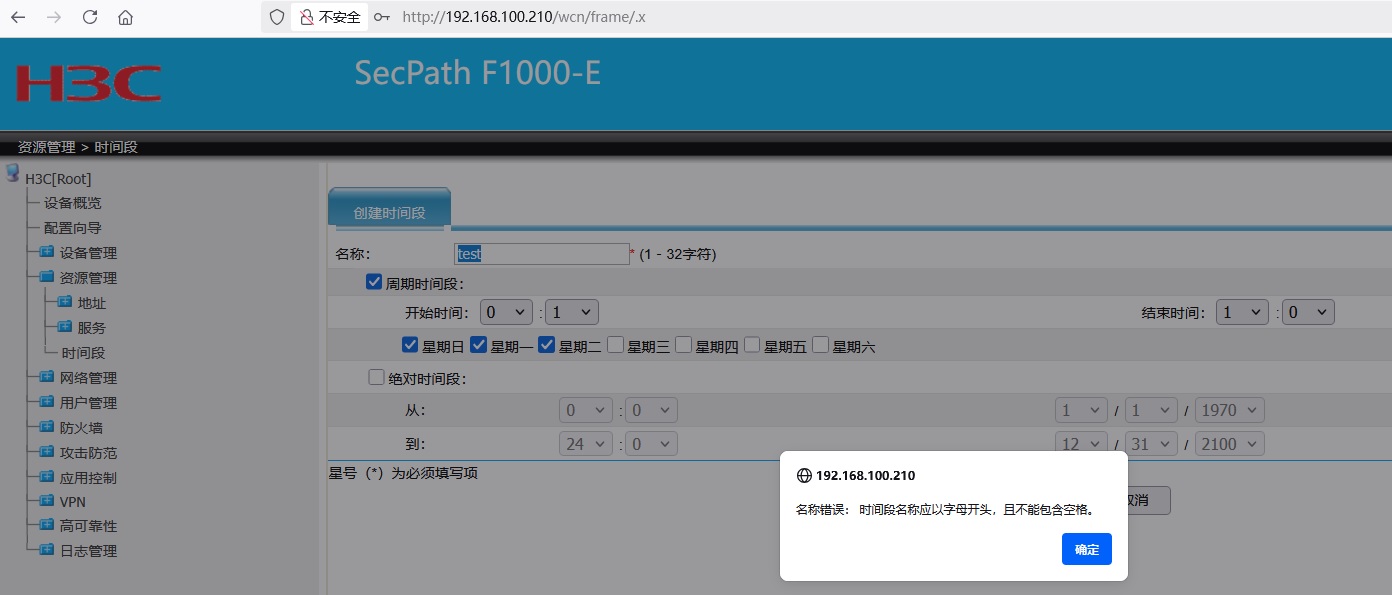This screenshot has width=1392, height=595.
Task: Click the browser back arrow
Action: pos(19,17)
